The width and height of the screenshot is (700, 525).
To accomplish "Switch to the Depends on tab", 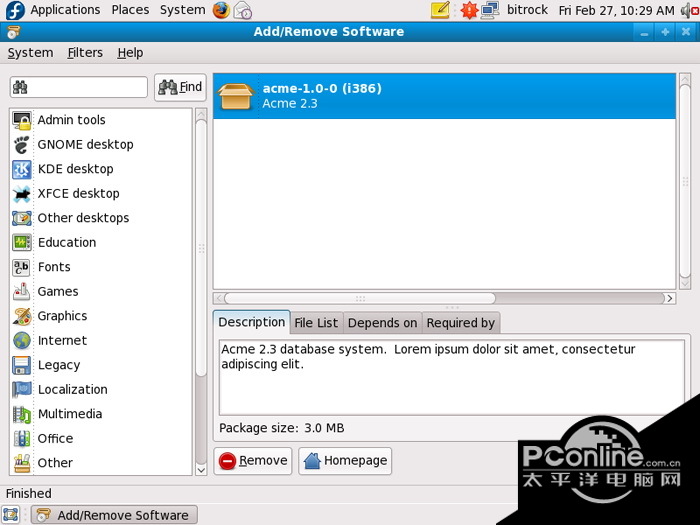I will pyautogui.click(x=382, y=323).
